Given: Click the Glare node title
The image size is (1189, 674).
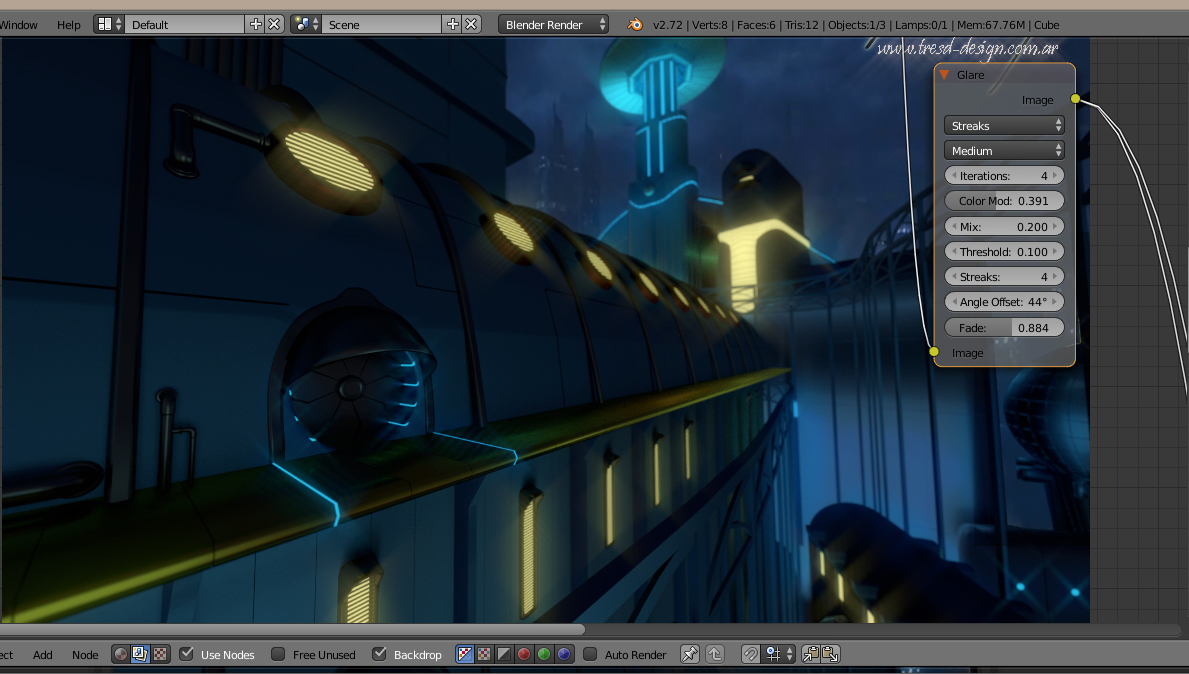Looking at the screenshot, I should point(971,75).
